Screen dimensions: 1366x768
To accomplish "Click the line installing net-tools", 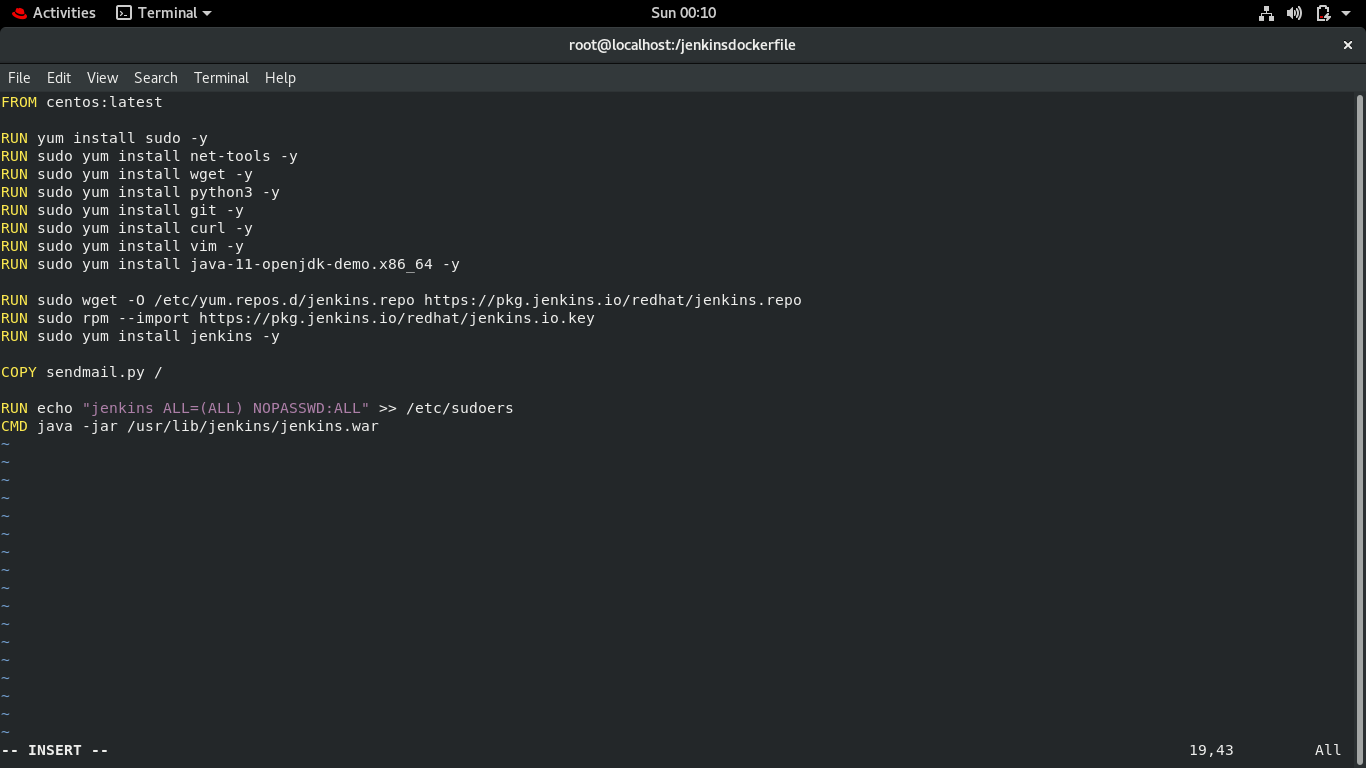I will click(149, 156).
